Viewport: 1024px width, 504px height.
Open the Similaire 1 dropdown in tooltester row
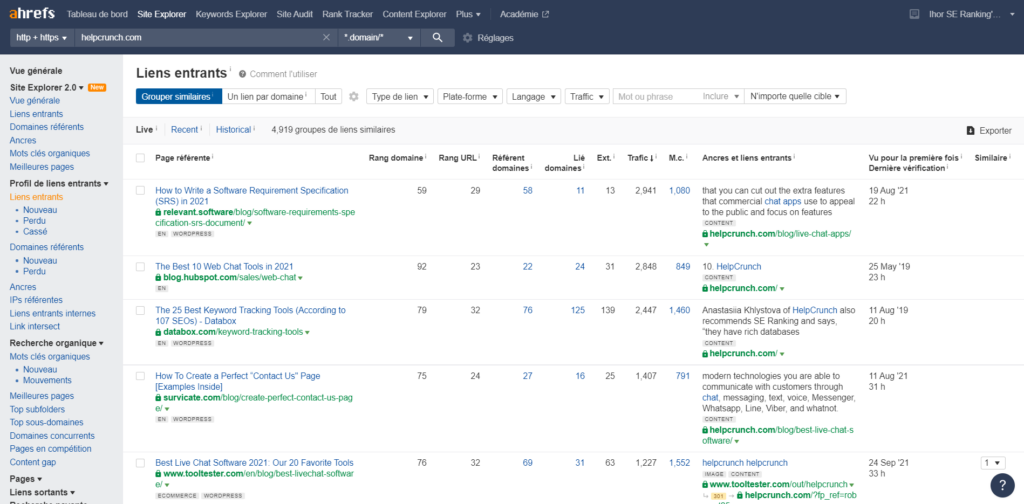(993, 463)
